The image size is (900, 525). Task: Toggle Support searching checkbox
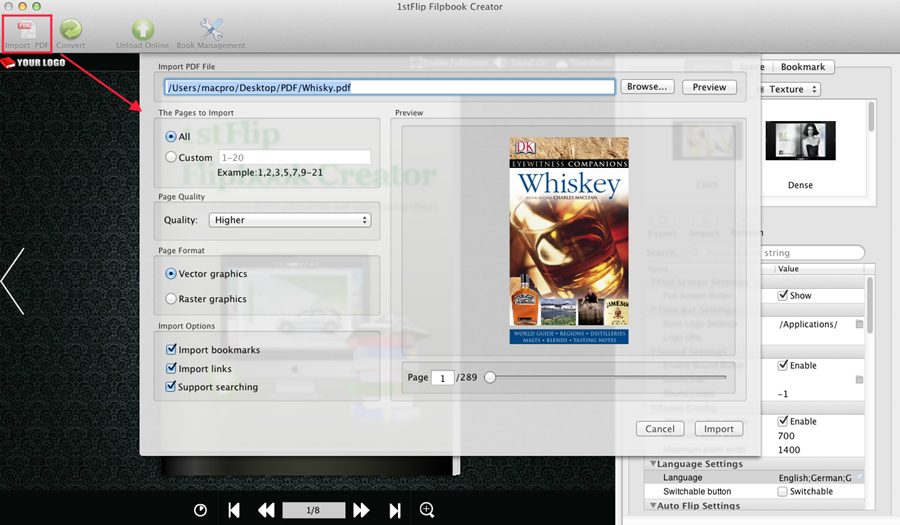pyautogui.click(x=171, y=386)
